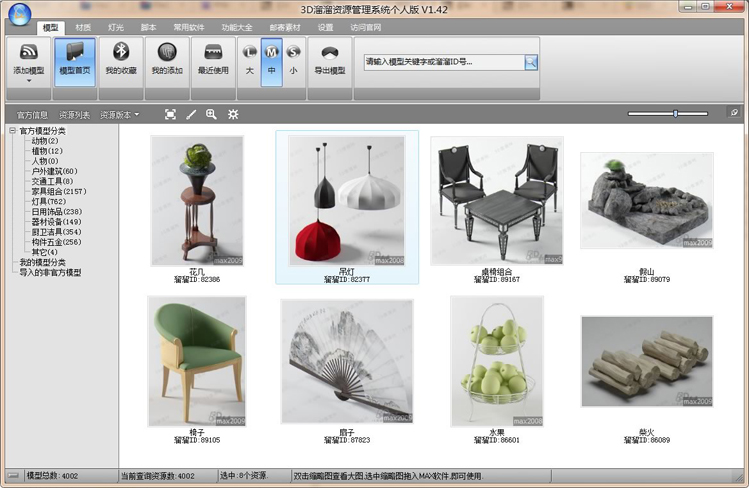This screenshot has width=749, height=488.
Task: Open the 材质 tab
Action: pos(83,28)
